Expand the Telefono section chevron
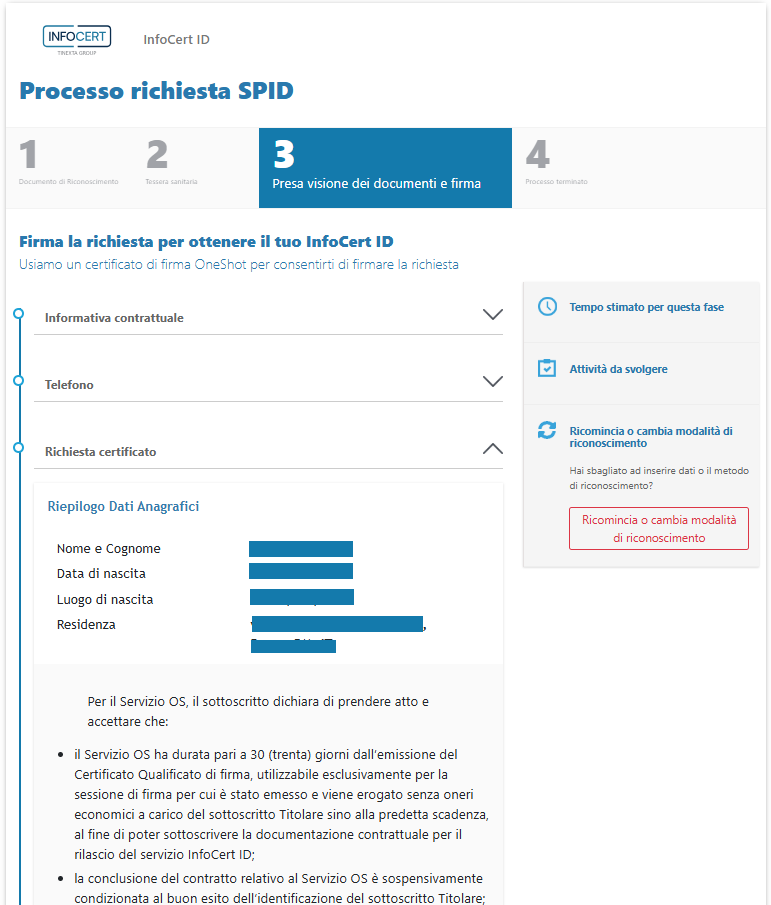 pyautogui.click(x=492, y=382)
